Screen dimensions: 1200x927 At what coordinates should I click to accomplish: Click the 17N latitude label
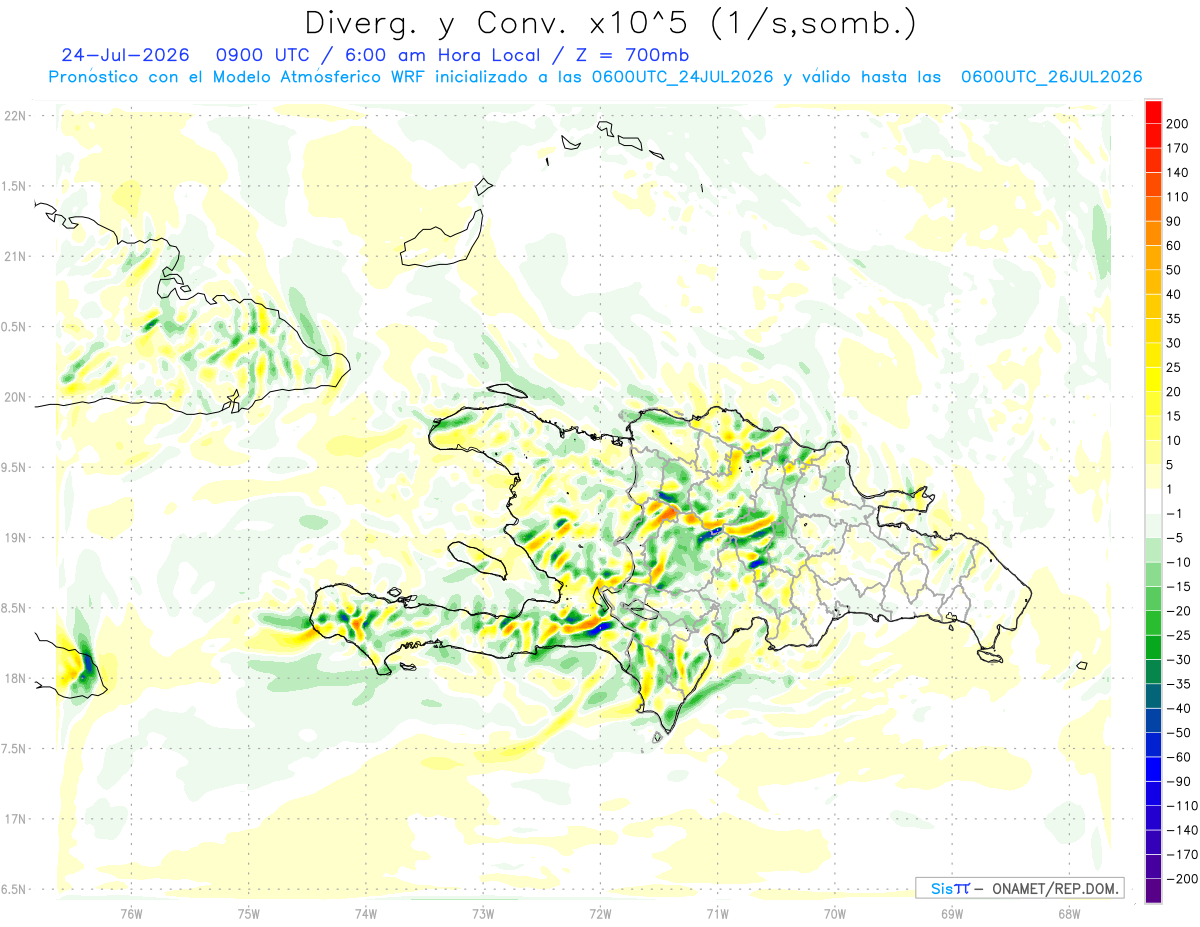[13, 819]
